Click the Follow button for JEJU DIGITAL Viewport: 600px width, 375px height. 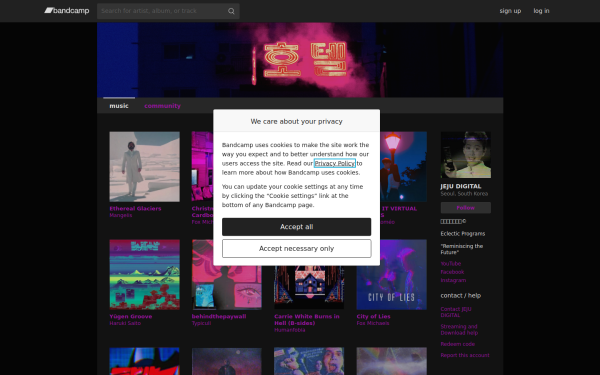pos(466,208)
